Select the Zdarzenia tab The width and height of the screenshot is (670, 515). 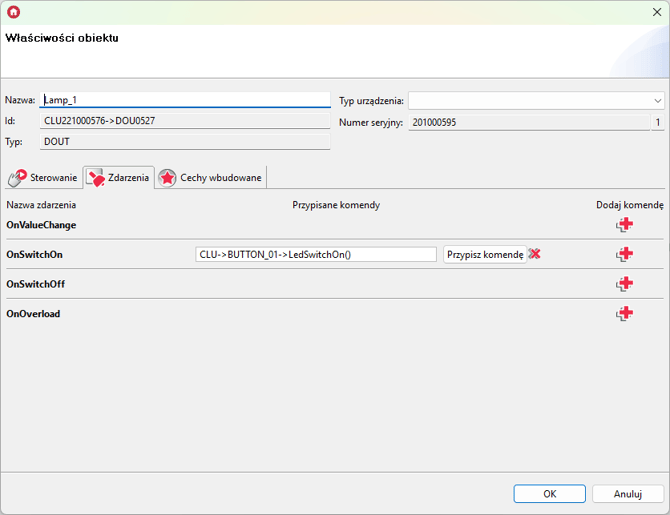(119, 178)
